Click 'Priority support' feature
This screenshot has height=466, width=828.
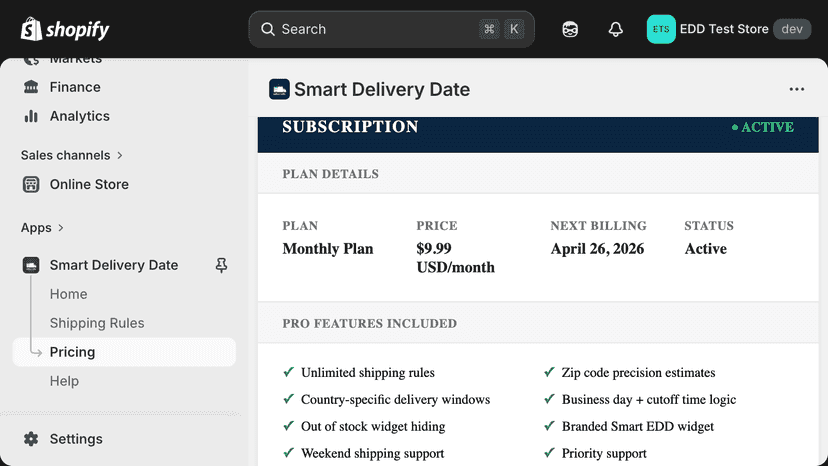[604, 453]
